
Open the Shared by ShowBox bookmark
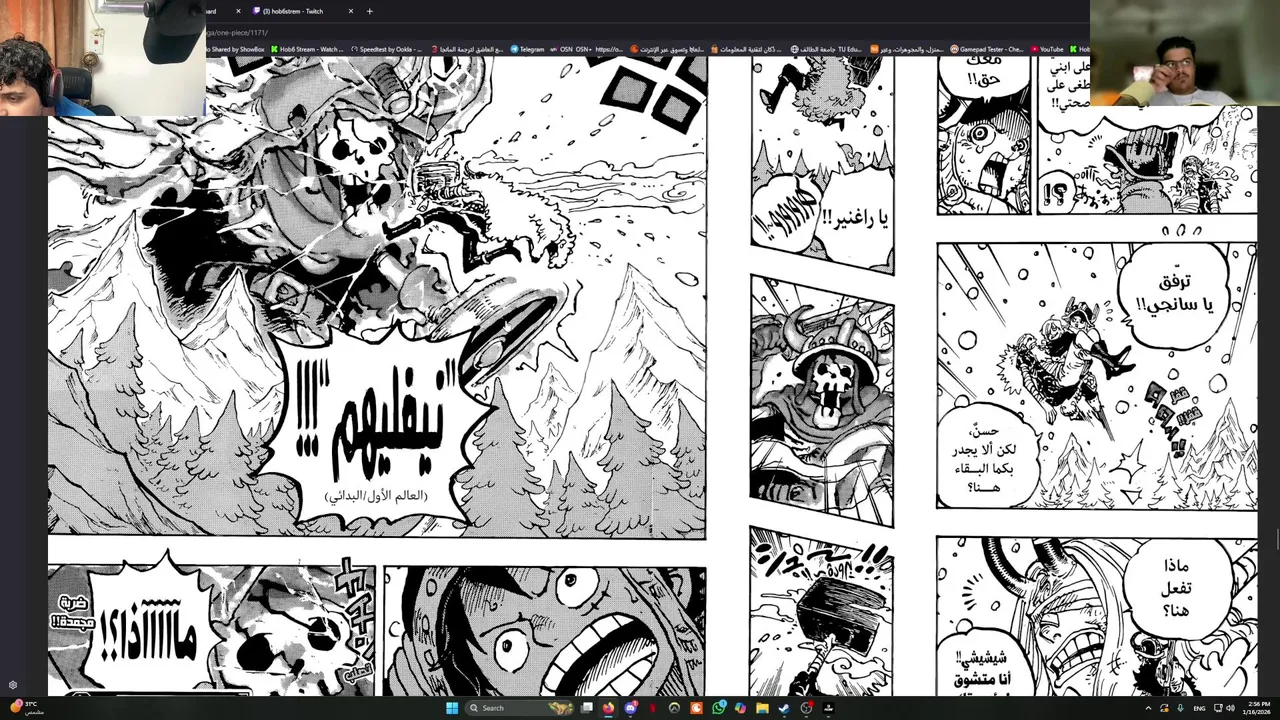(x=236, y=49)
